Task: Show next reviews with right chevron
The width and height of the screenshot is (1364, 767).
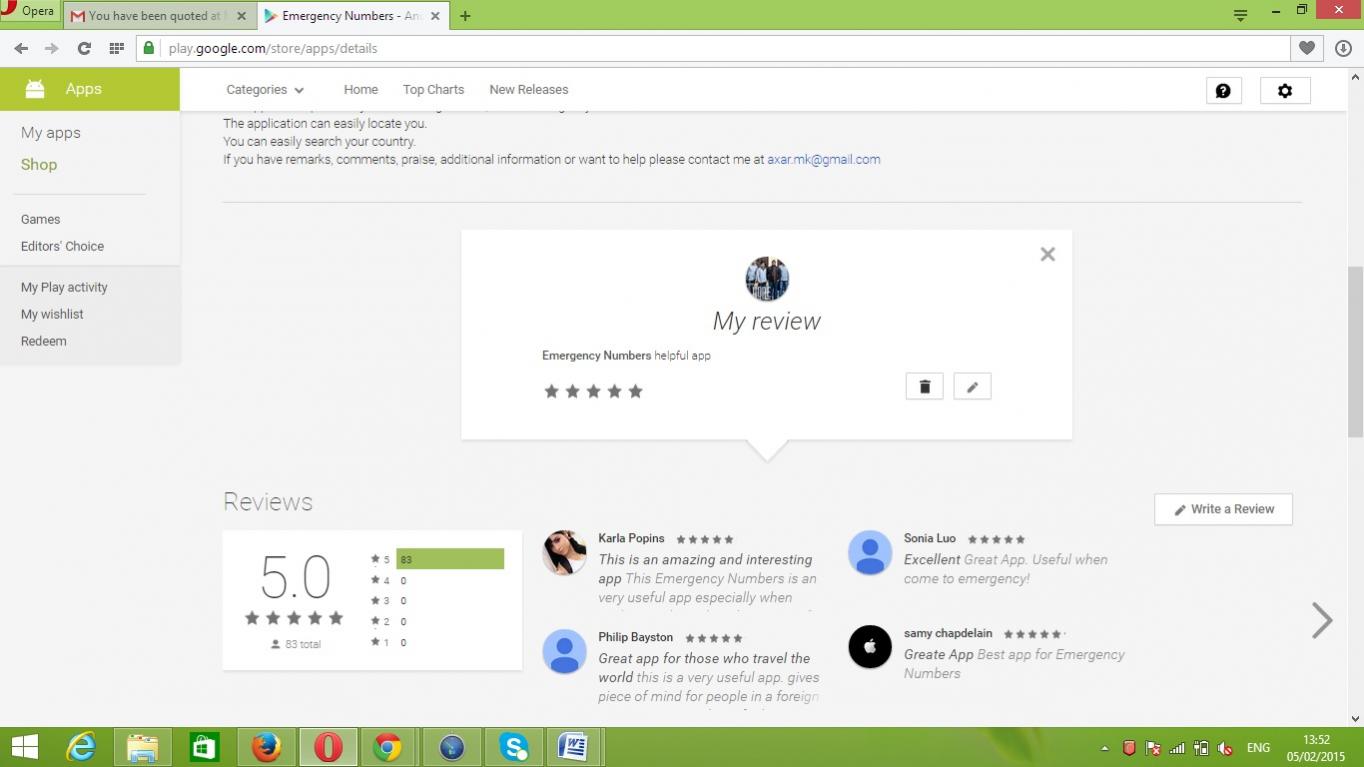Action: pos(1322,620)
